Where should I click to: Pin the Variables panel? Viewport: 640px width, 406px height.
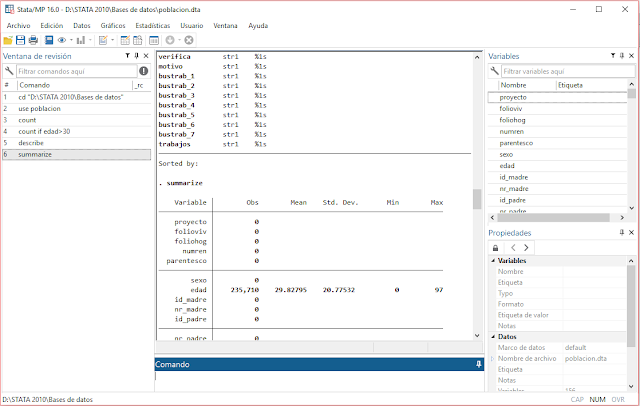pyautogui.click(x=622, y=56)
